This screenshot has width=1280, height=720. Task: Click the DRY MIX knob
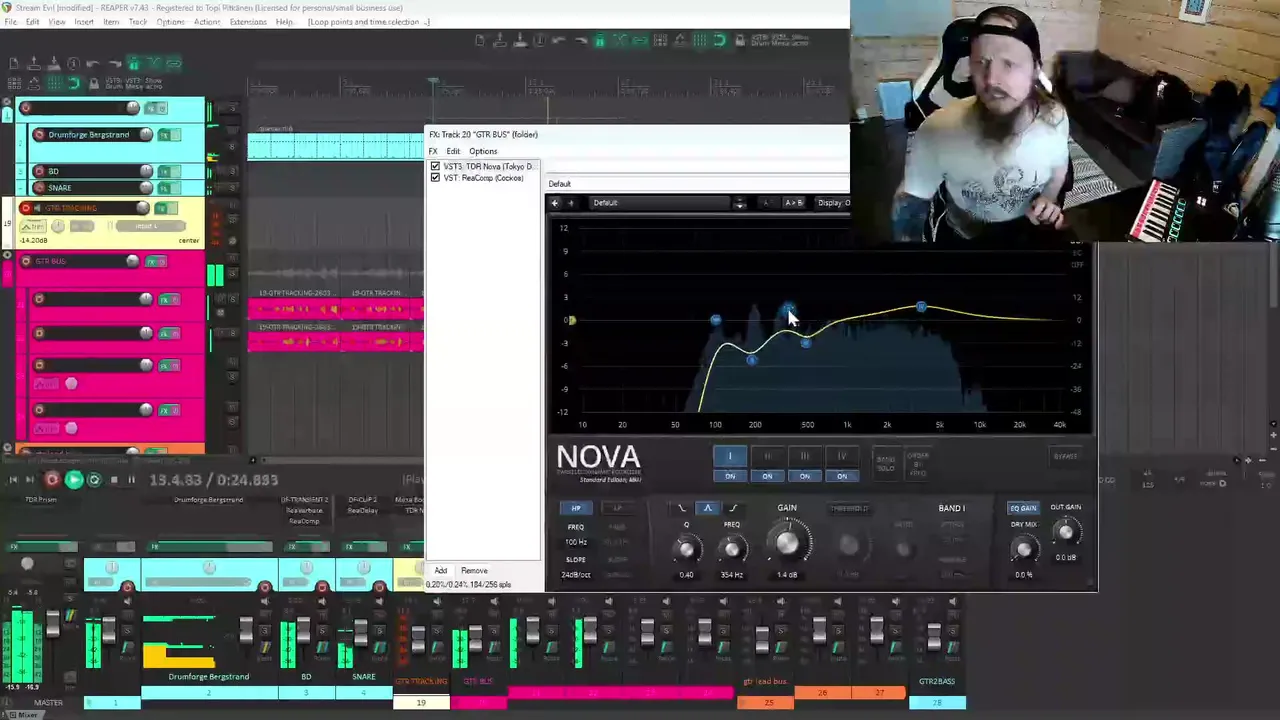pyautogui.click(x=1023, y=549)
